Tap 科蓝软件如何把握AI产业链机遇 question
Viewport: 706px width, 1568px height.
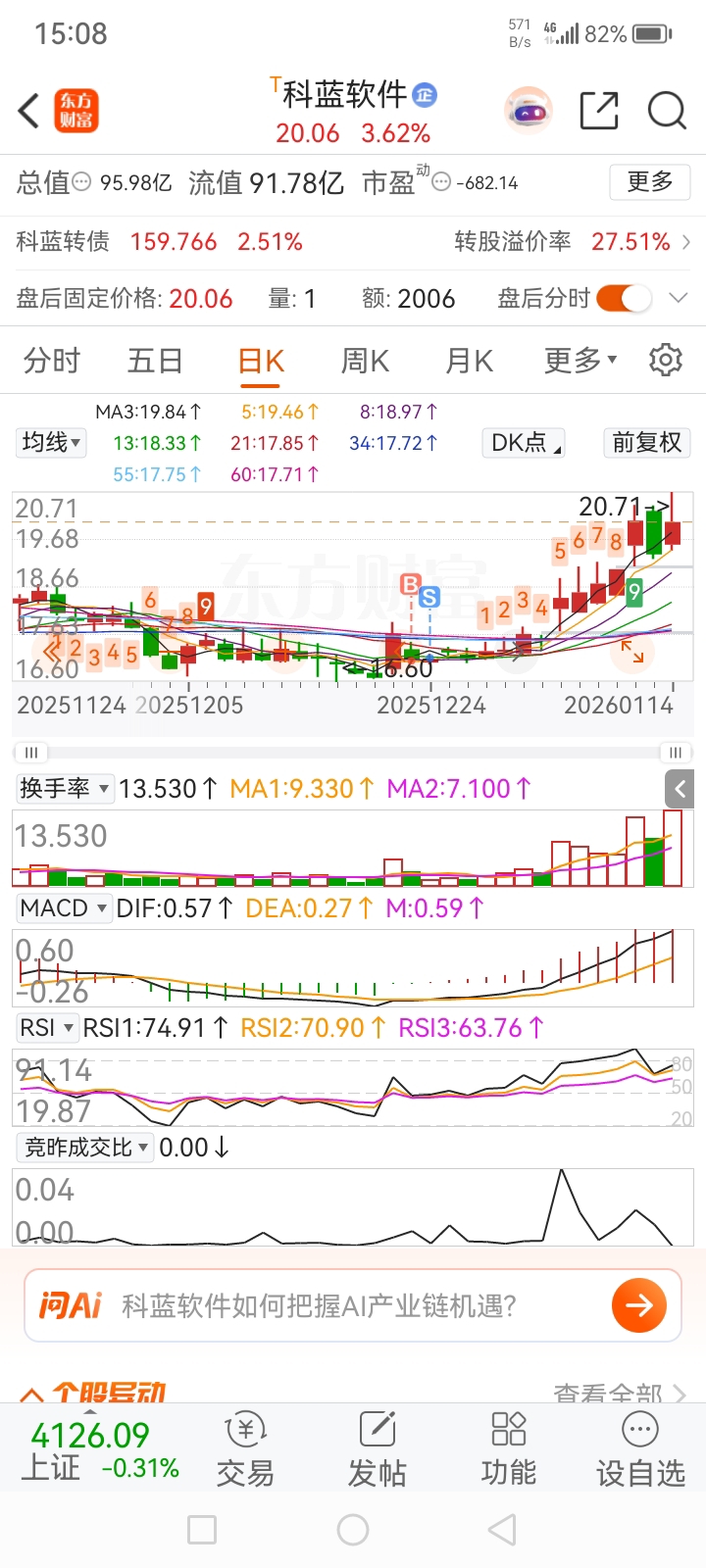click(319, 1305)
